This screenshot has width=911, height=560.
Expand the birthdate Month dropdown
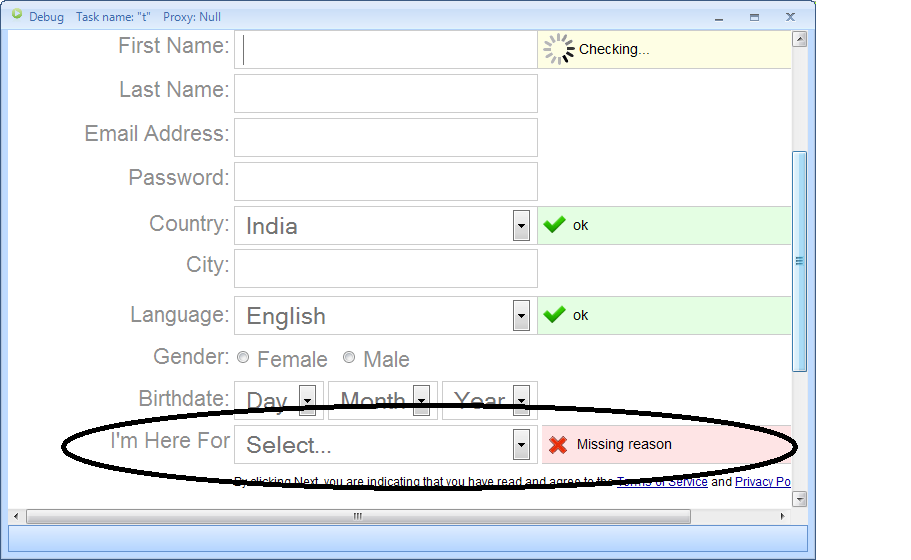tap(421, 401)
